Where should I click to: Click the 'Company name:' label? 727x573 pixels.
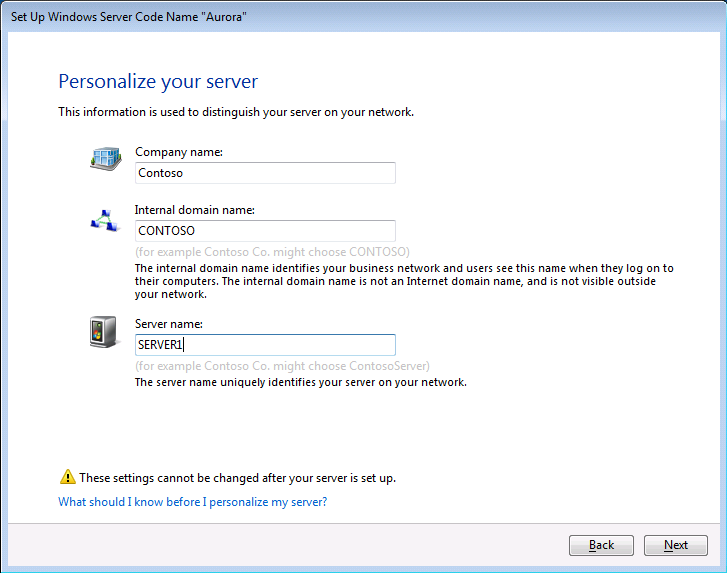(x=179, y=152)
